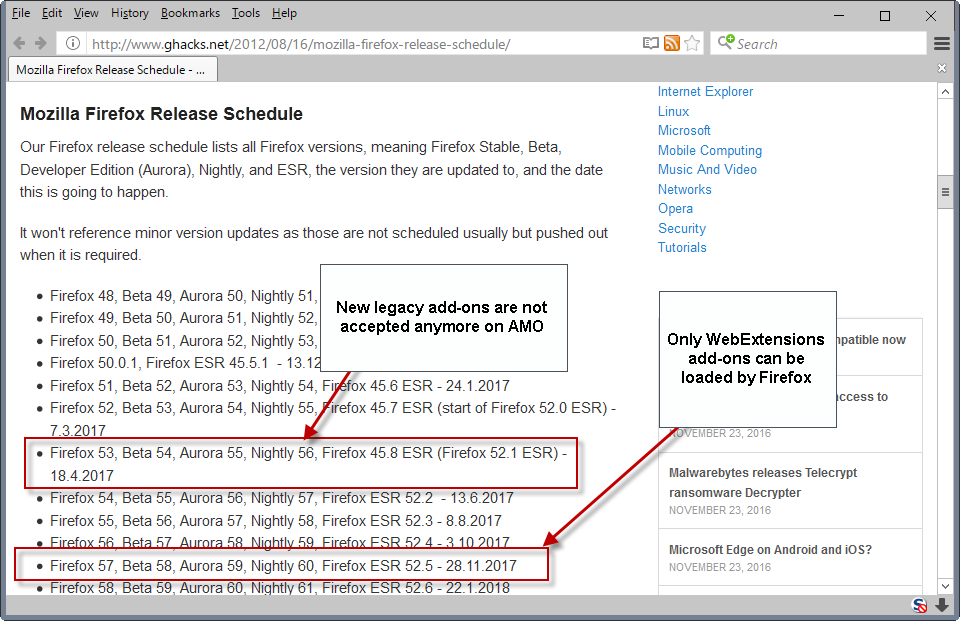Click the Firefox 49, Beta 50 list entry
The width and height of the screenshot is (960, 621).
pyautogui.click(x=184, y=318)
